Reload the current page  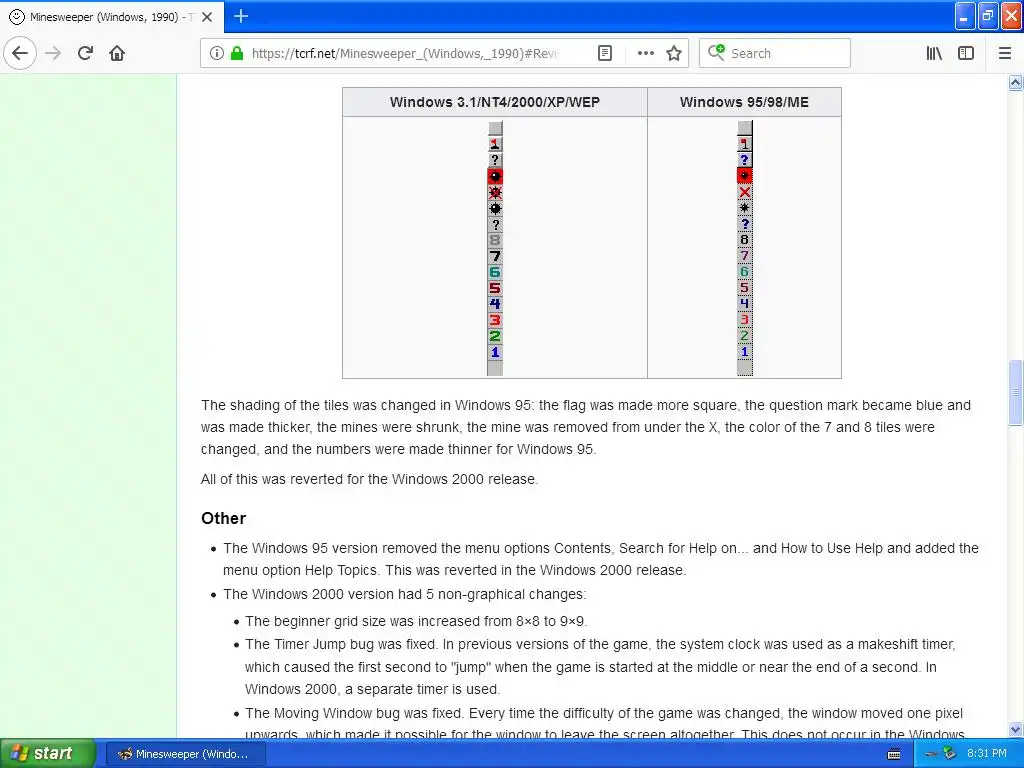tap(85, 53)
